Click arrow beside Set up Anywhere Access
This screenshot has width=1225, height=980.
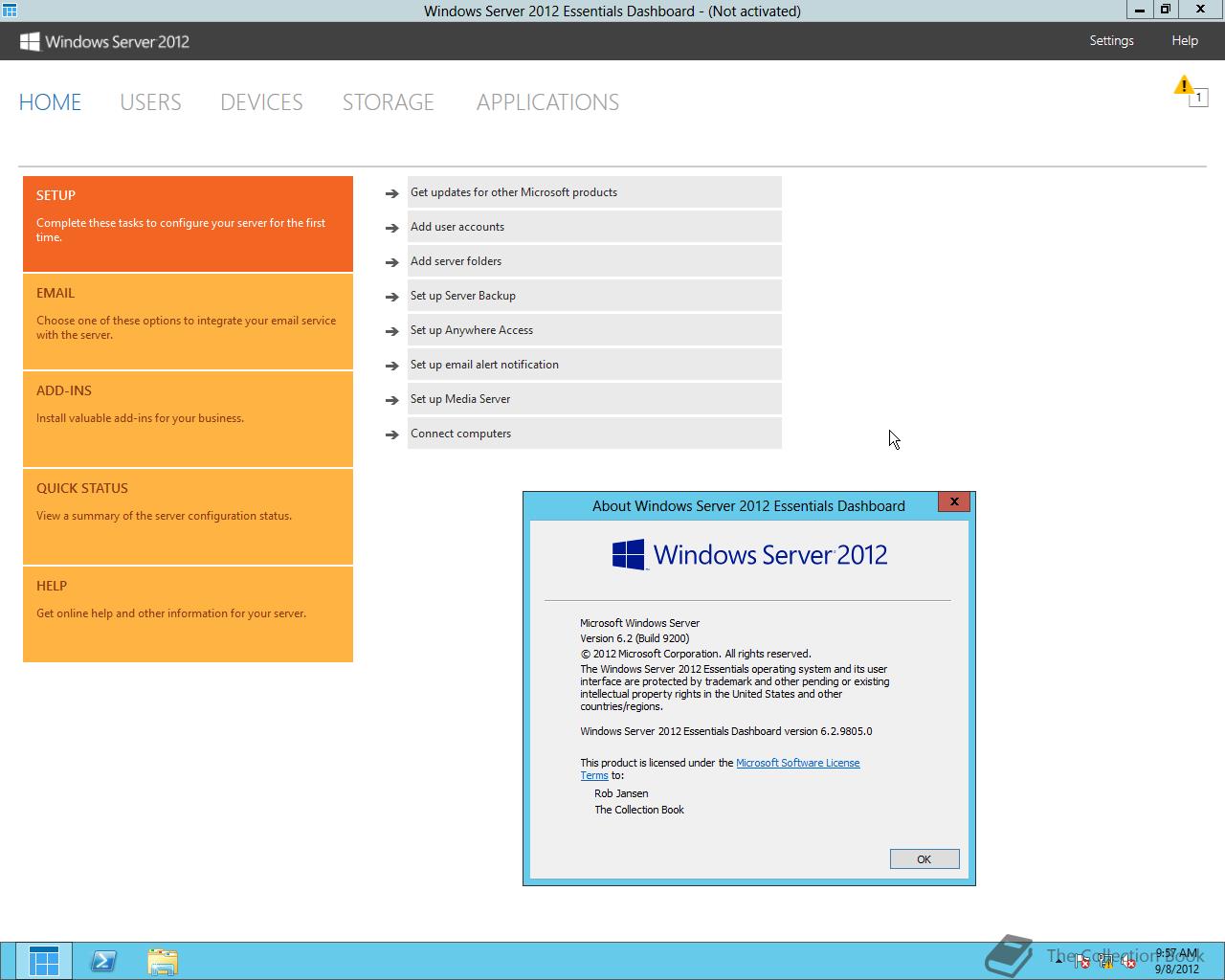(391, 331)
